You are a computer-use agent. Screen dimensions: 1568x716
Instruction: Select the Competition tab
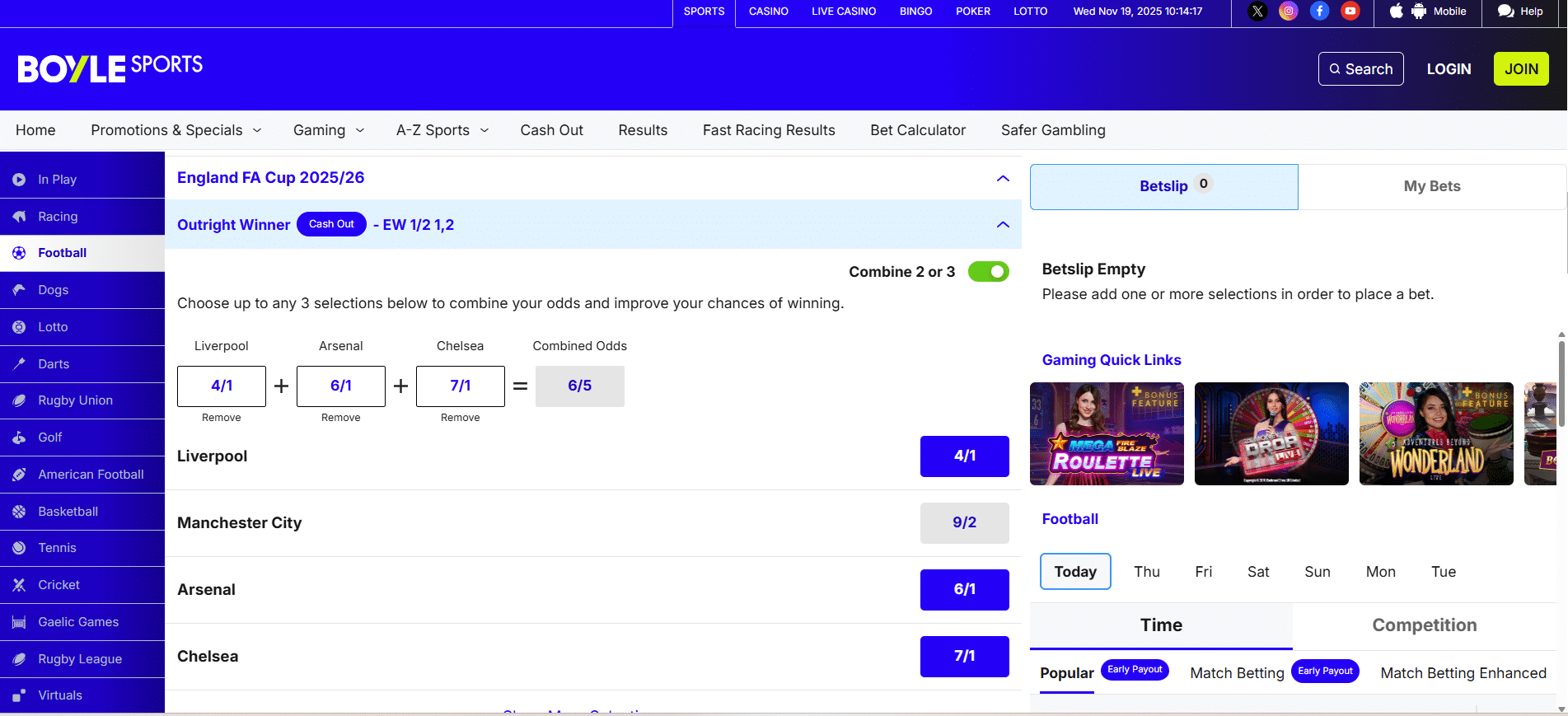coord(1425,625)
